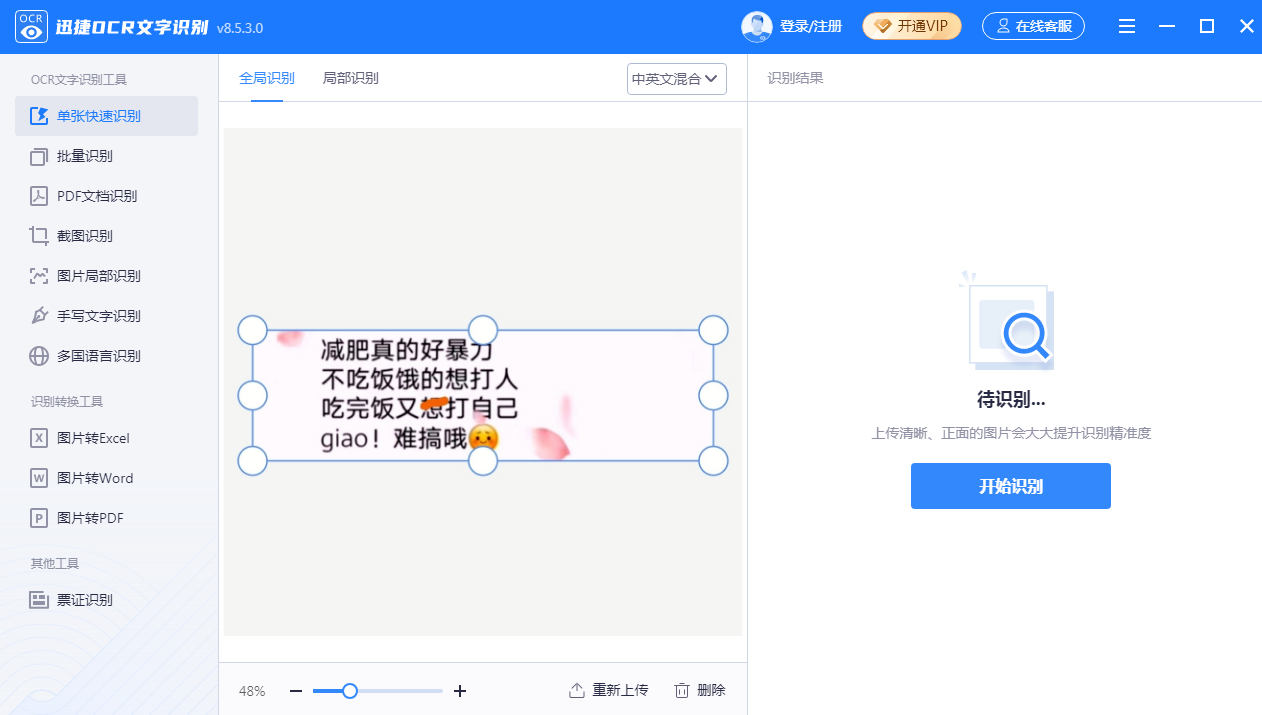Viewport: 1262px width, 715px height.
Task: Open 票证识别 ticket icon
Action: 39,600
